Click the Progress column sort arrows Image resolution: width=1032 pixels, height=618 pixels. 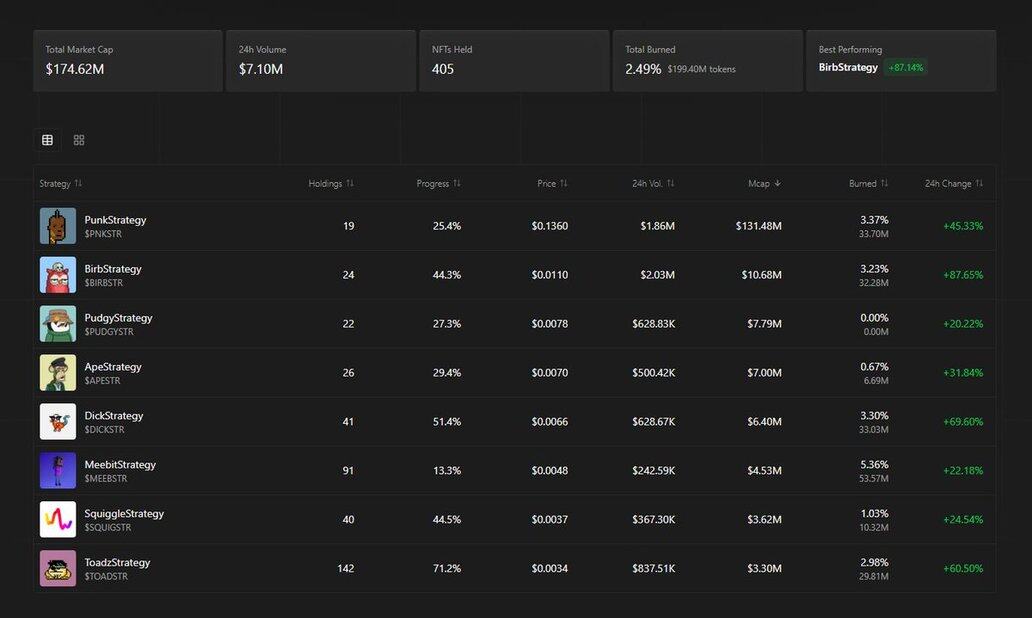pos(457,184)
